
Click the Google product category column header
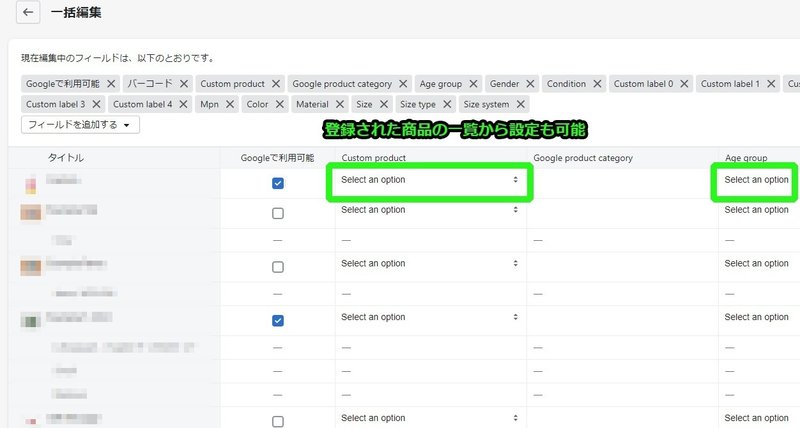tap(583, 158)
